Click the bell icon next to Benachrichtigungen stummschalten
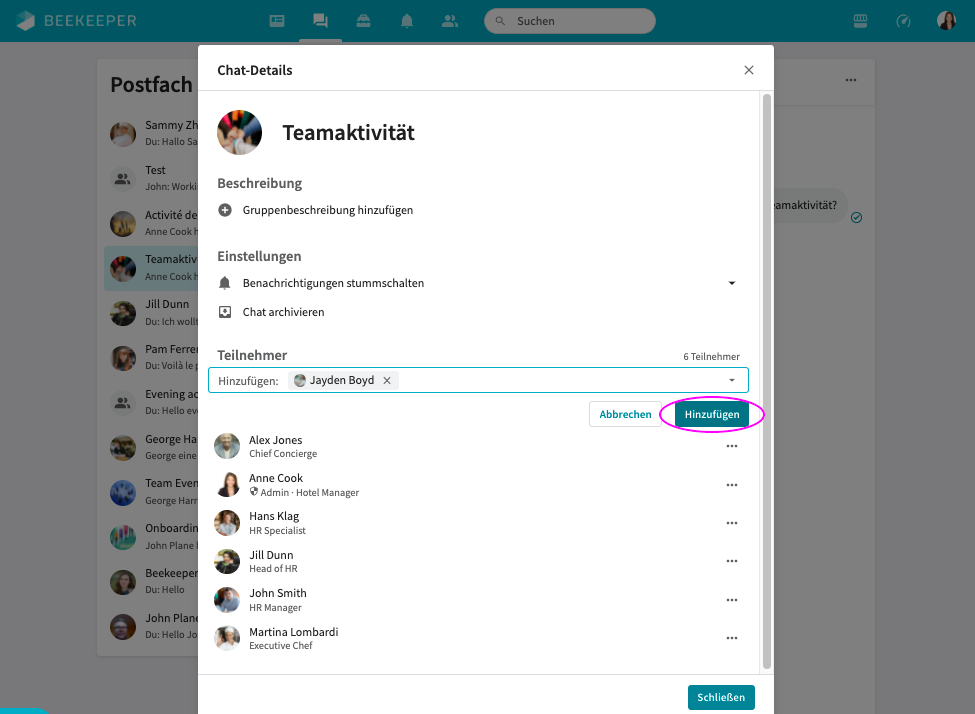 coord(225,284)
